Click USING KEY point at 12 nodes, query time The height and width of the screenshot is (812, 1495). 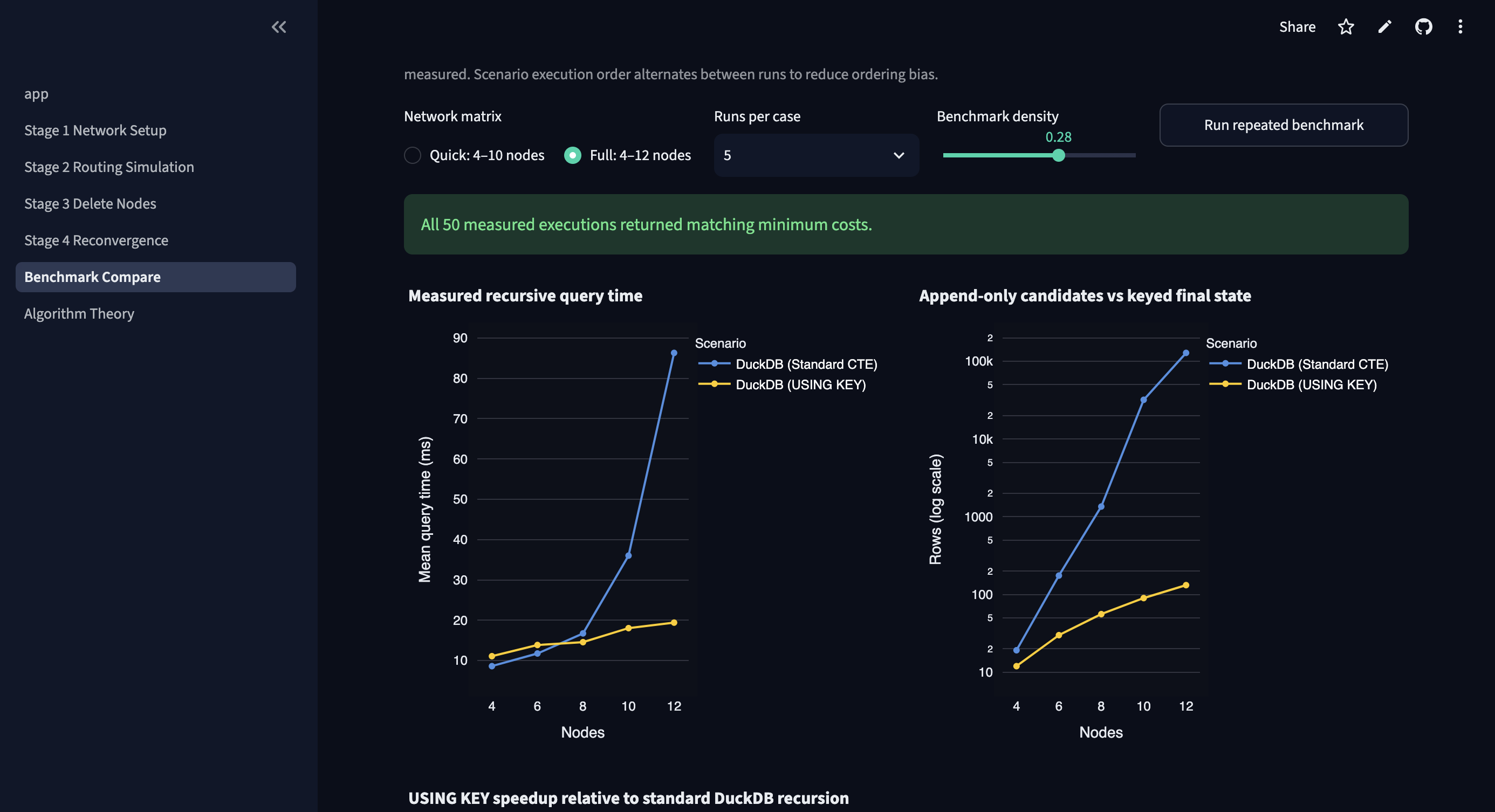tap(674, 622)
